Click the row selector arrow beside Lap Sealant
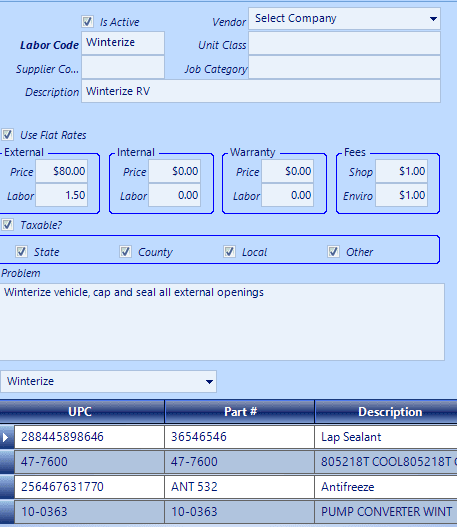 coord(7,437)
